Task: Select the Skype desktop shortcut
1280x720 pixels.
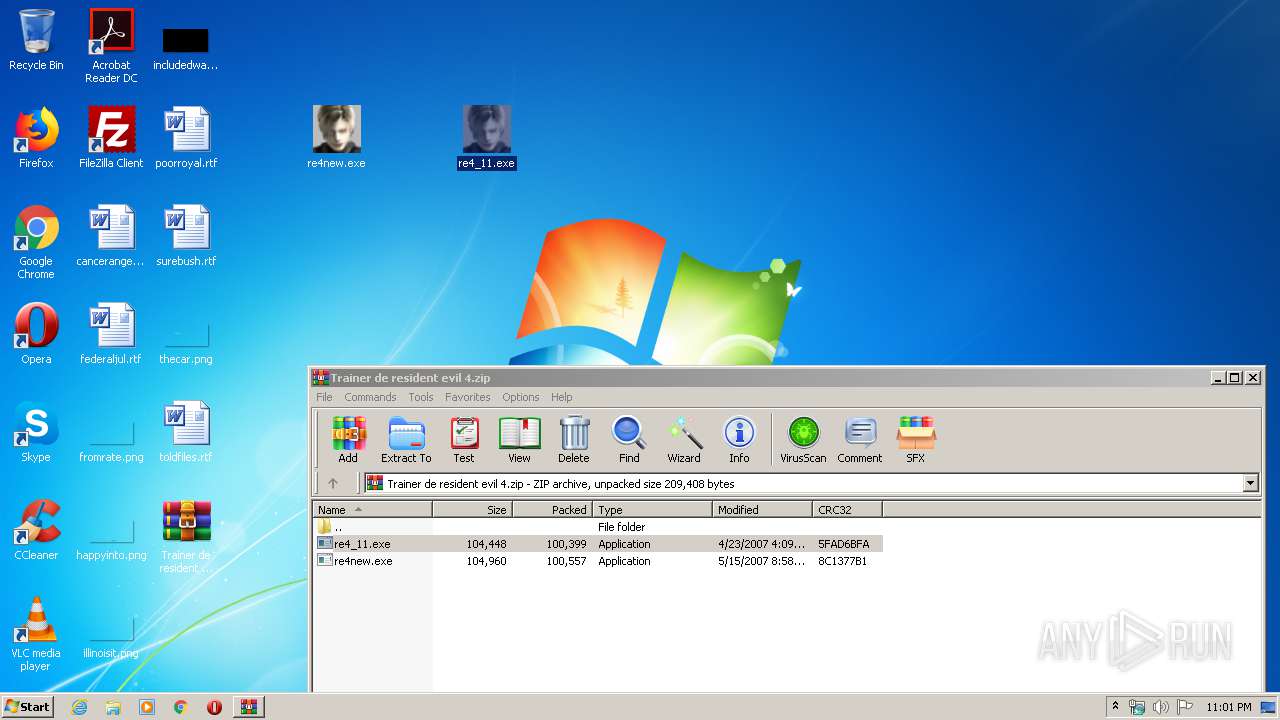Action: pyautogui.click(x=36, y=432)
